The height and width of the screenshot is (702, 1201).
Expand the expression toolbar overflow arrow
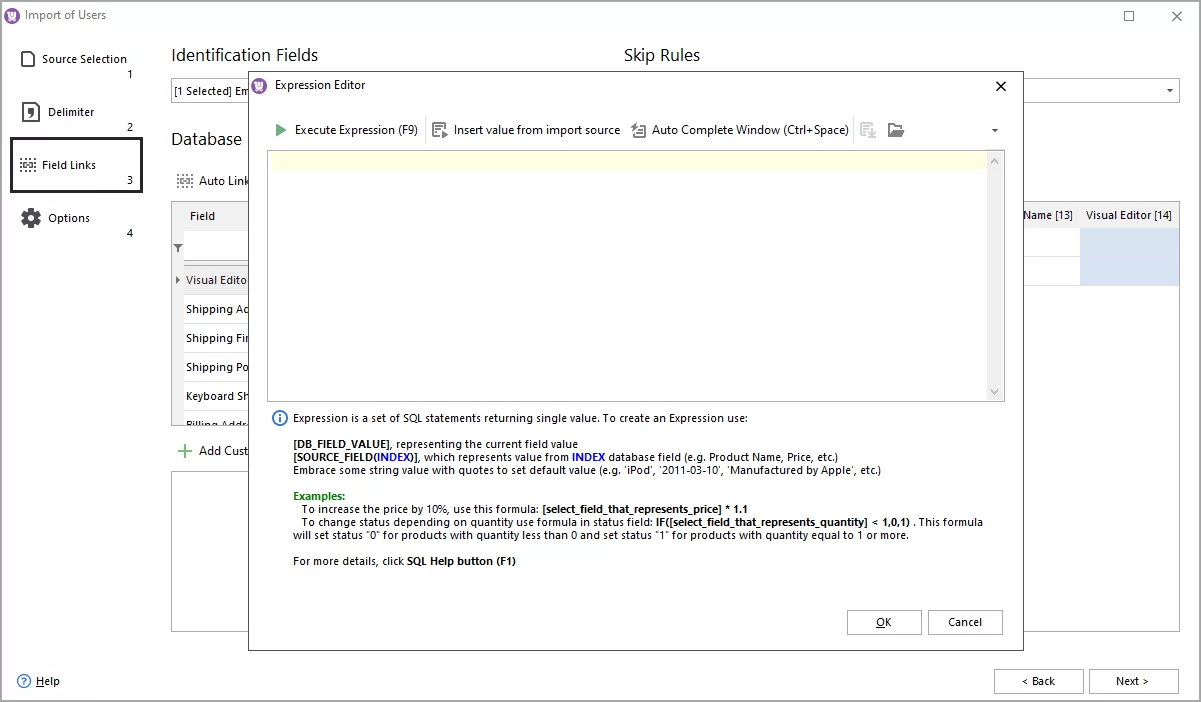tap(994, 131)
